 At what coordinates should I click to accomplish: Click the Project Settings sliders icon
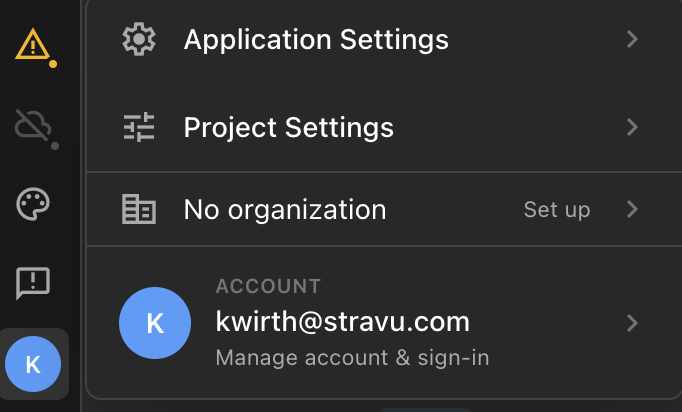click(139, 127)
